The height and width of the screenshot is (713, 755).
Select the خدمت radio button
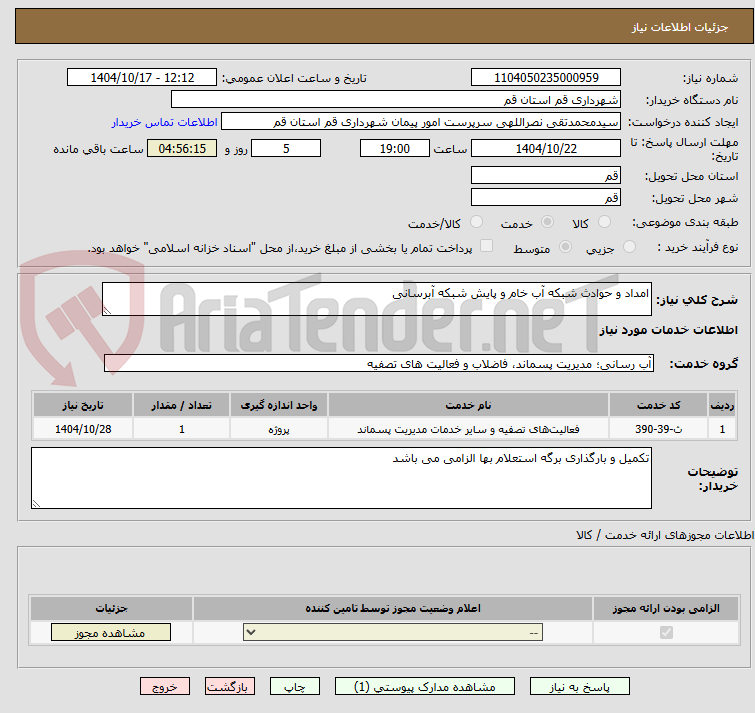(x=547, y=222)
